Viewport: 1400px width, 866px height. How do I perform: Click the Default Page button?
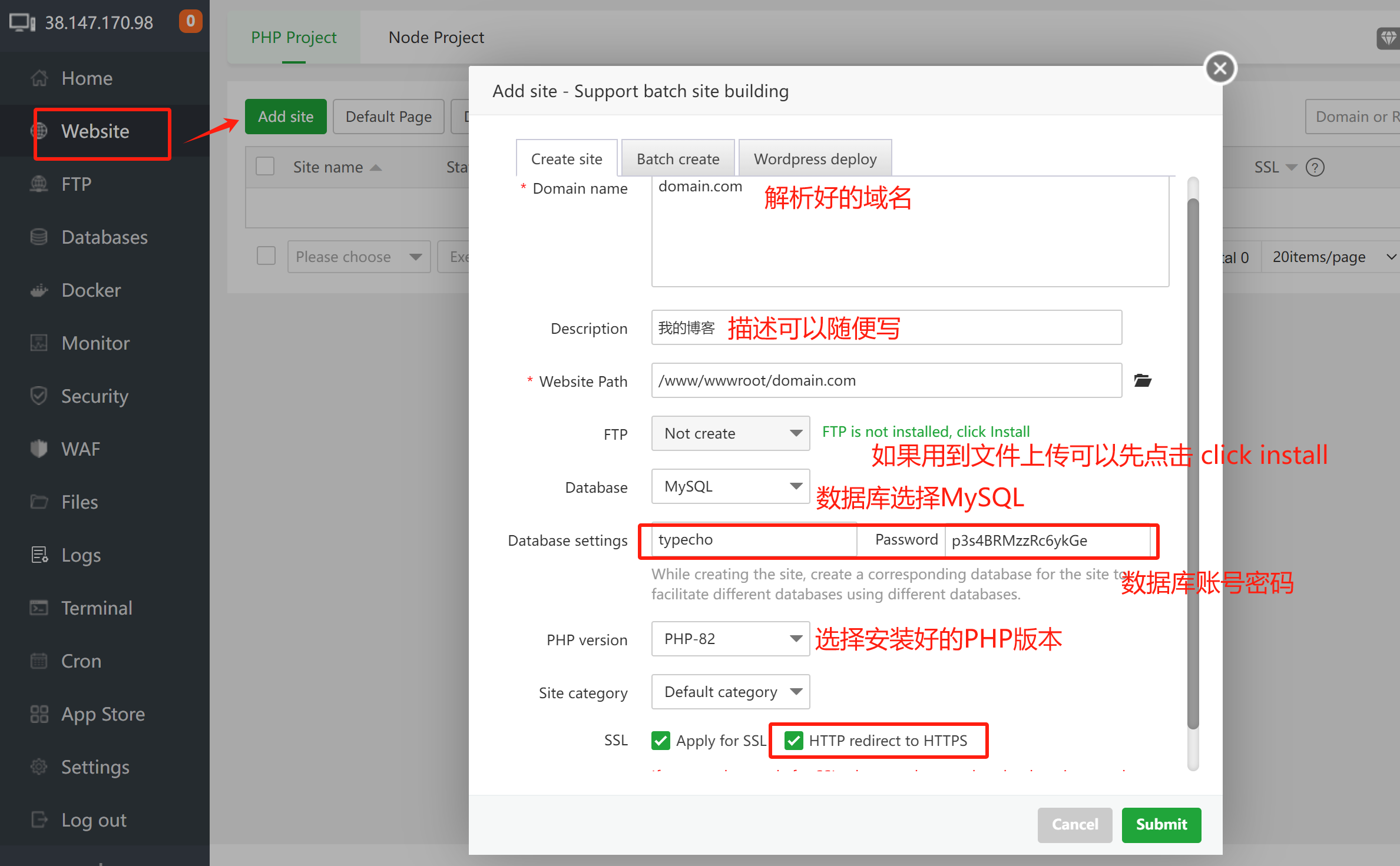[x=388, y=117]
